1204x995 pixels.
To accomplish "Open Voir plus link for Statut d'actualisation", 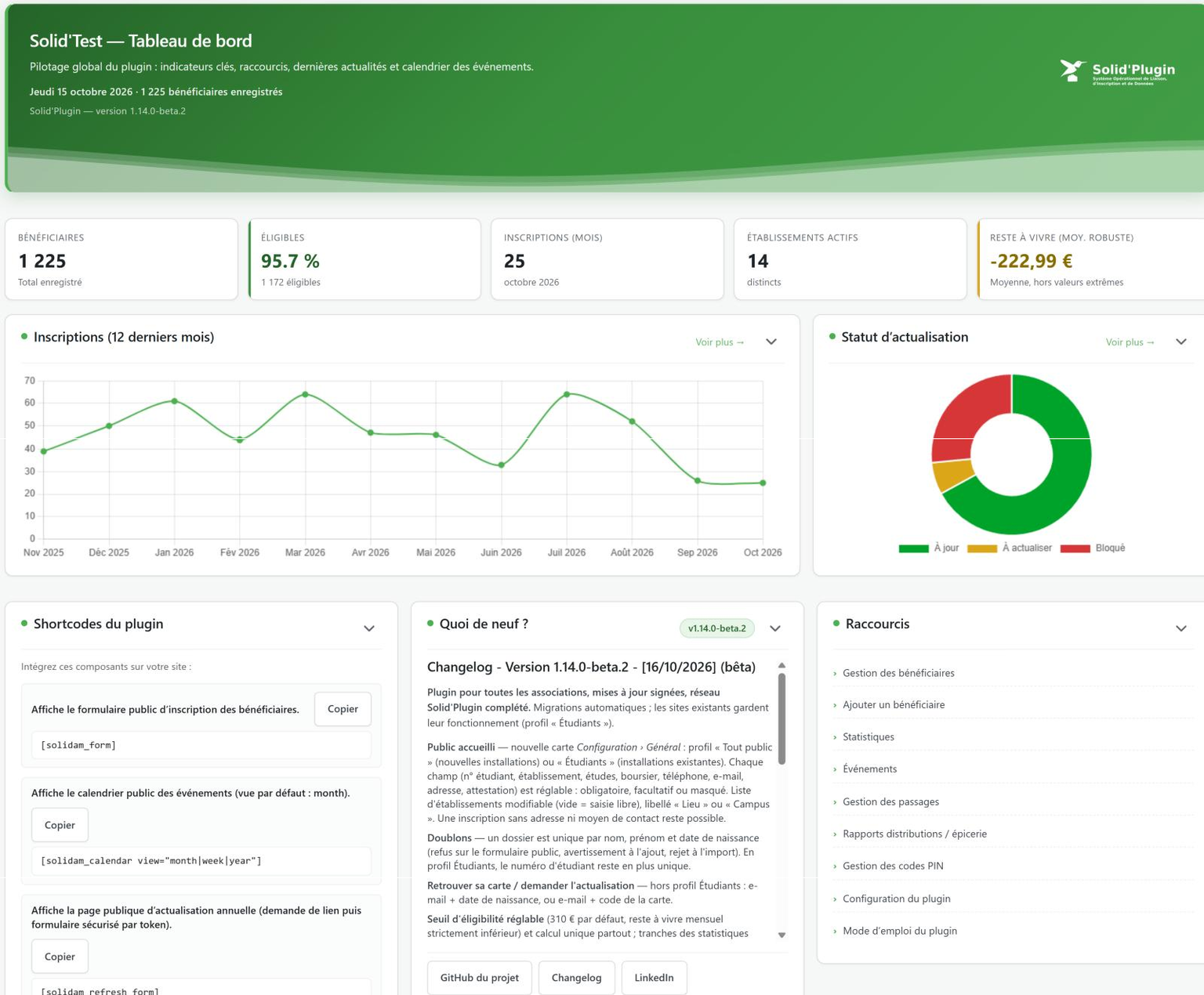I will (x=1130, y=342).
